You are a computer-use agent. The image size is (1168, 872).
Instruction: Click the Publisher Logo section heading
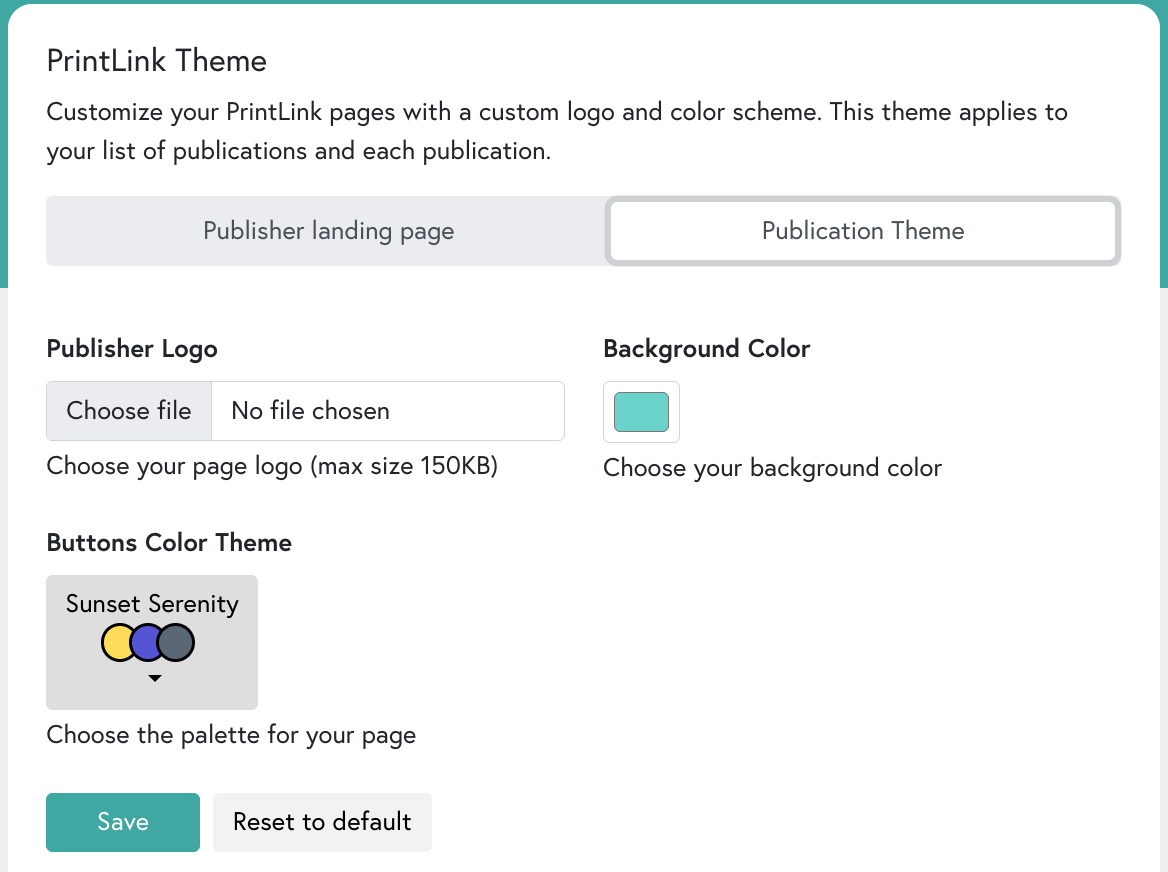131,349
